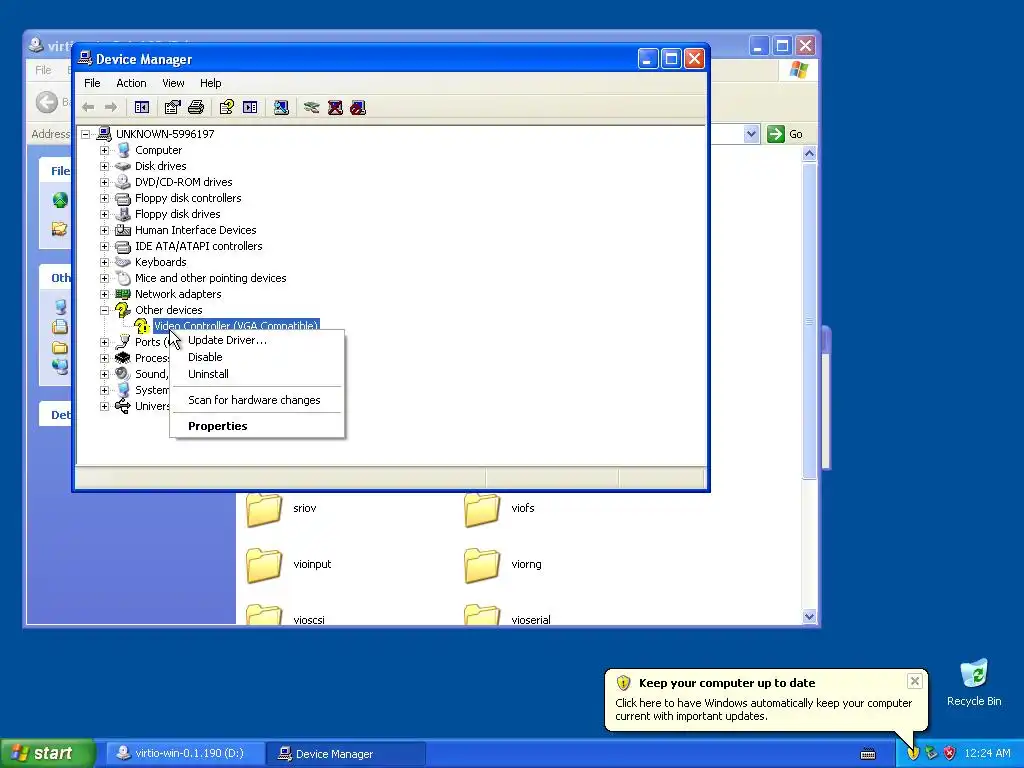Click the yellow question mark icon beside Video Controller
1024x768 pixels.
pyautogui.click(x=142, y=326)
